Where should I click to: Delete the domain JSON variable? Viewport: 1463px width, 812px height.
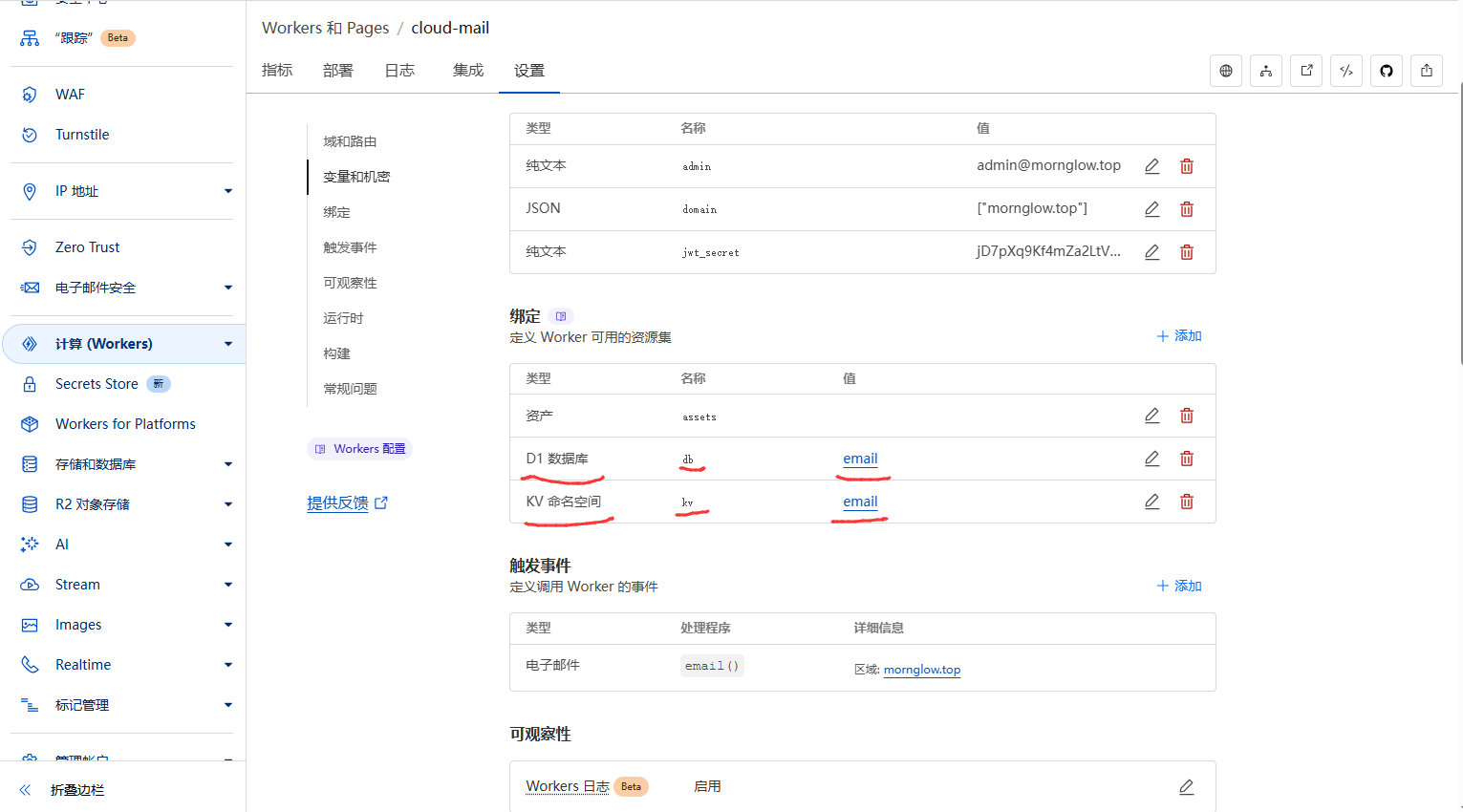click(x=1187, y=209)
